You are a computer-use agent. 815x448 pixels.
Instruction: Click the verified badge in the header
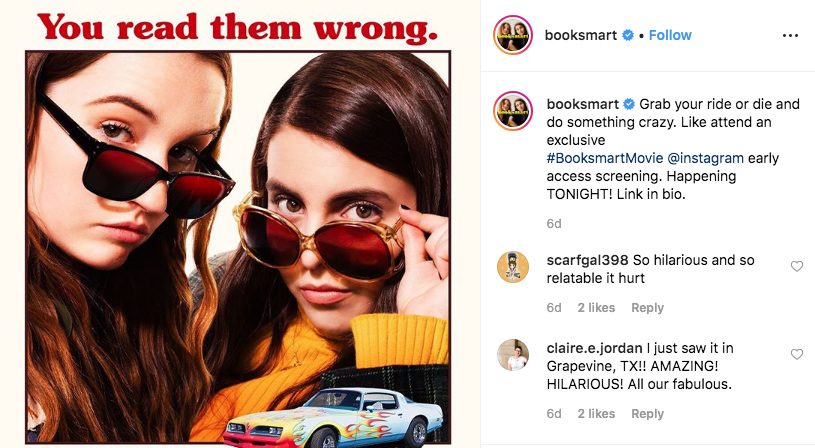click(628, 35)
